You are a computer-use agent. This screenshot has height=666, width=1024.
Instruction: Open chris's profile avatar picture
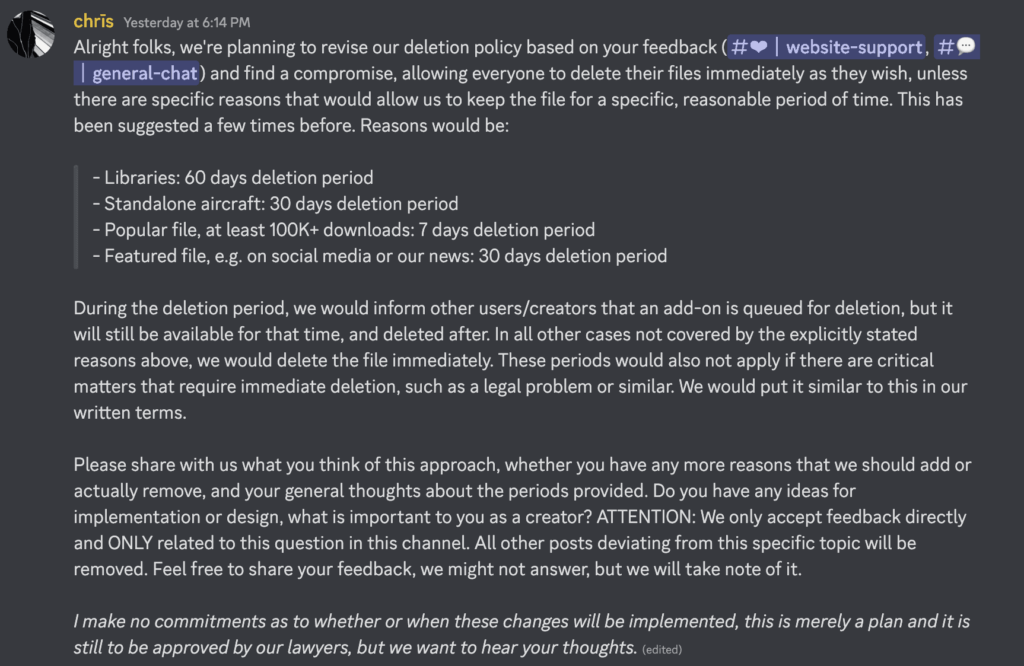click(31, 34)
